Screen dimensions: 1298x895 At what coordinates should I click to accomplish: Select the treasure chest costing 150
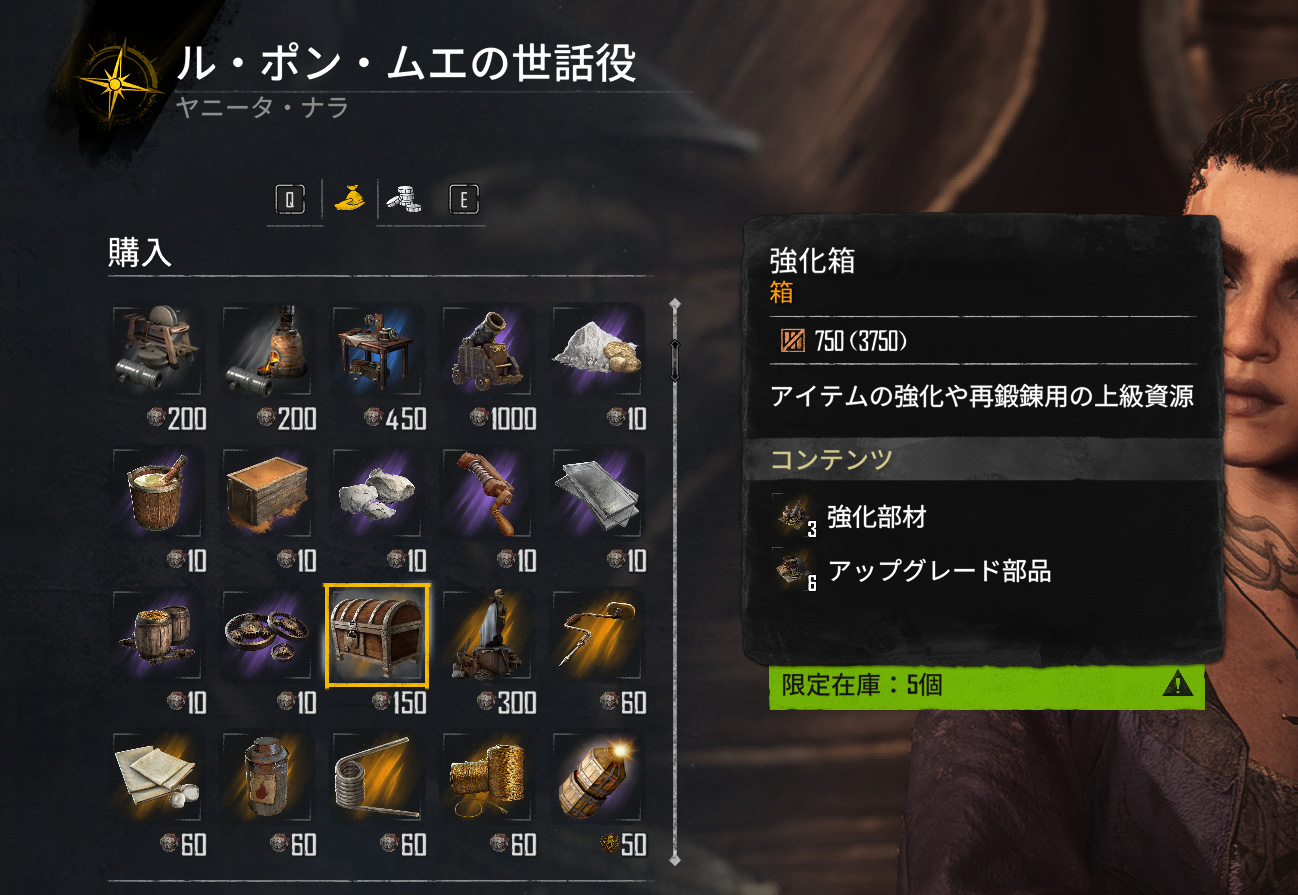[377, 636]
